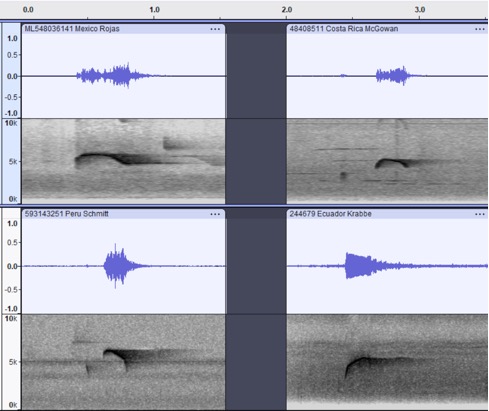Select the 593143251 Peru Schmitt clip title
This screenshot has width=489, height=411.
67,214
